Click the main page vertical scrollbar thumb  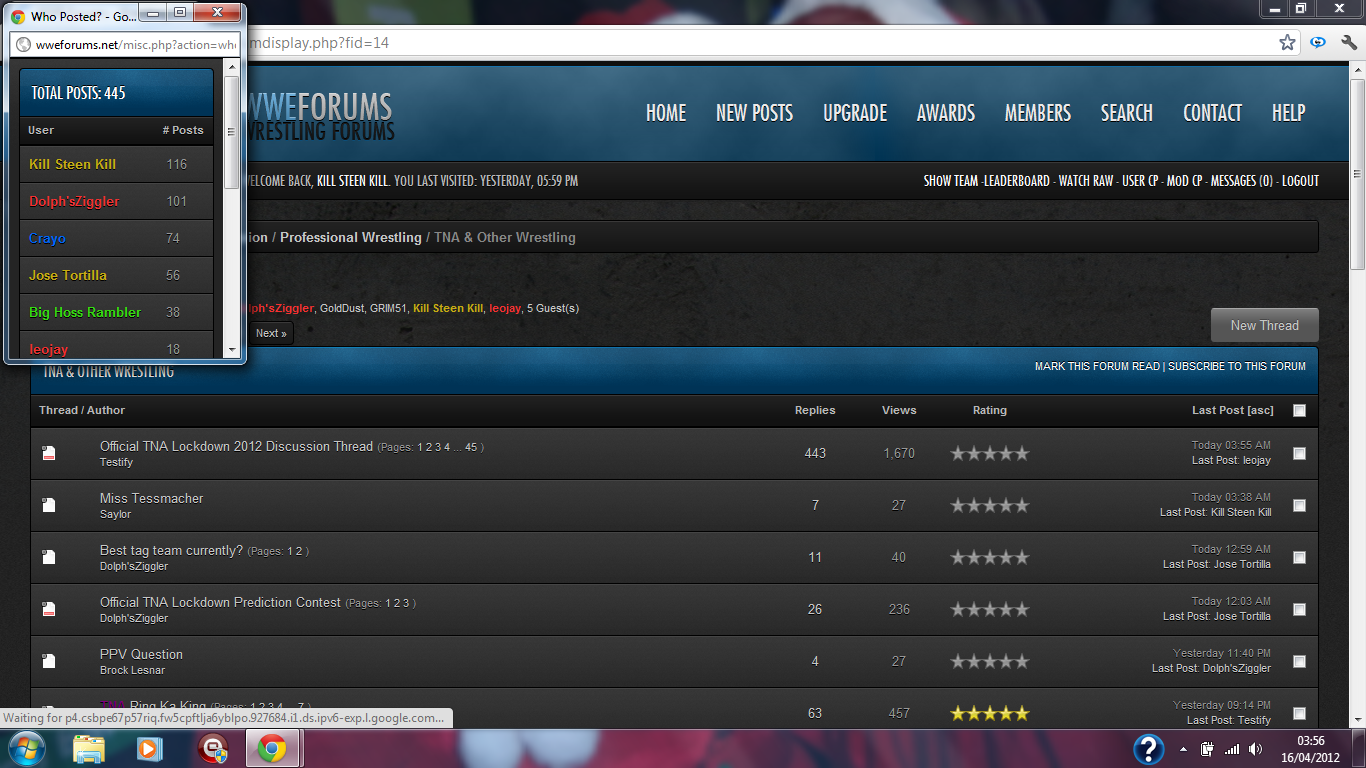pyautogui.click(x=1357, y=175)
